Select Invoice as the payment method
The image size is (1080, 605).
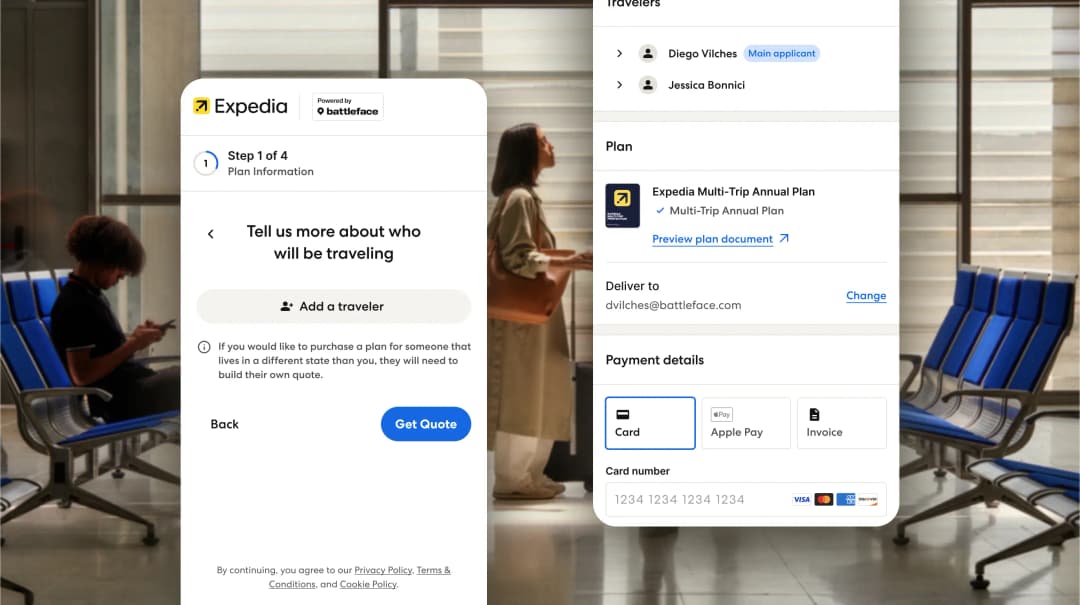pos(841,422)
